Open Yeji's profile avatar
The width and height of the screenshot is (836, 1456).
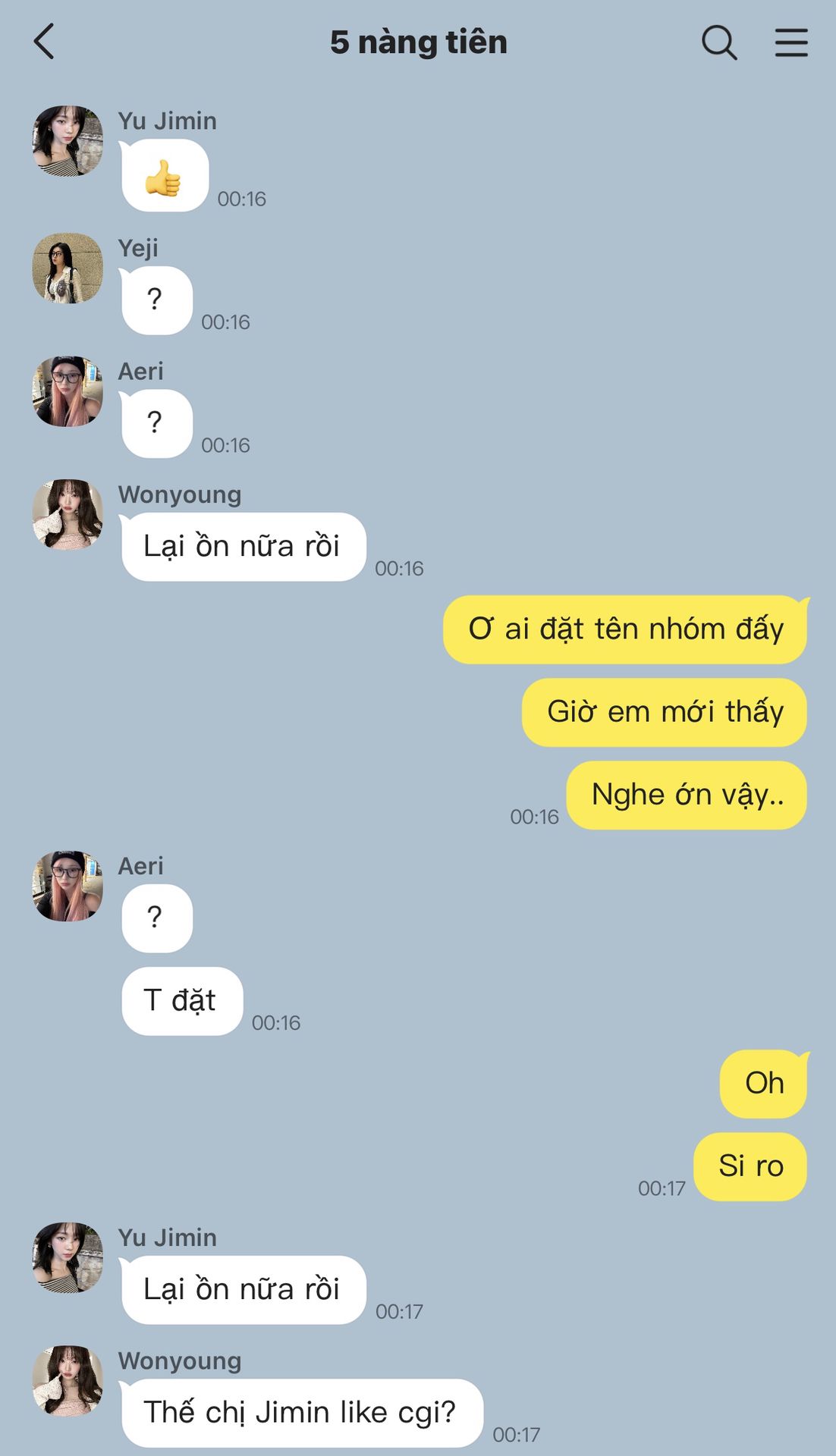[68, 268]
